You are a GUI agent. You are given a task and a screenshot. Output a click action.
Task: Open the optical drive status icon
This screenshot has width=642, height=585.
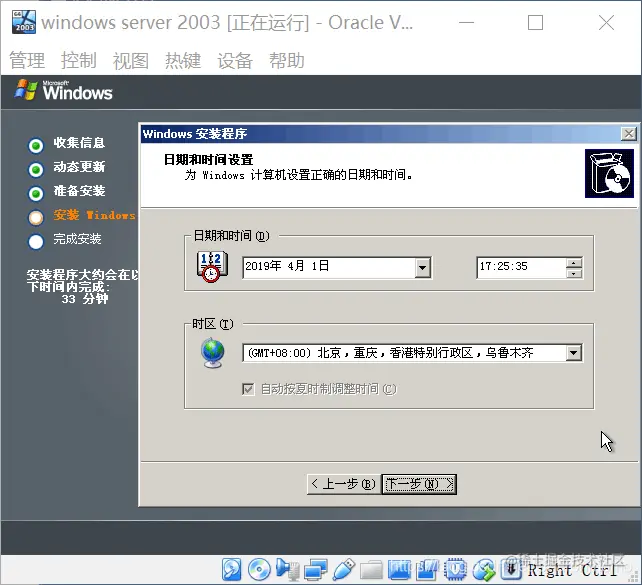259,569
